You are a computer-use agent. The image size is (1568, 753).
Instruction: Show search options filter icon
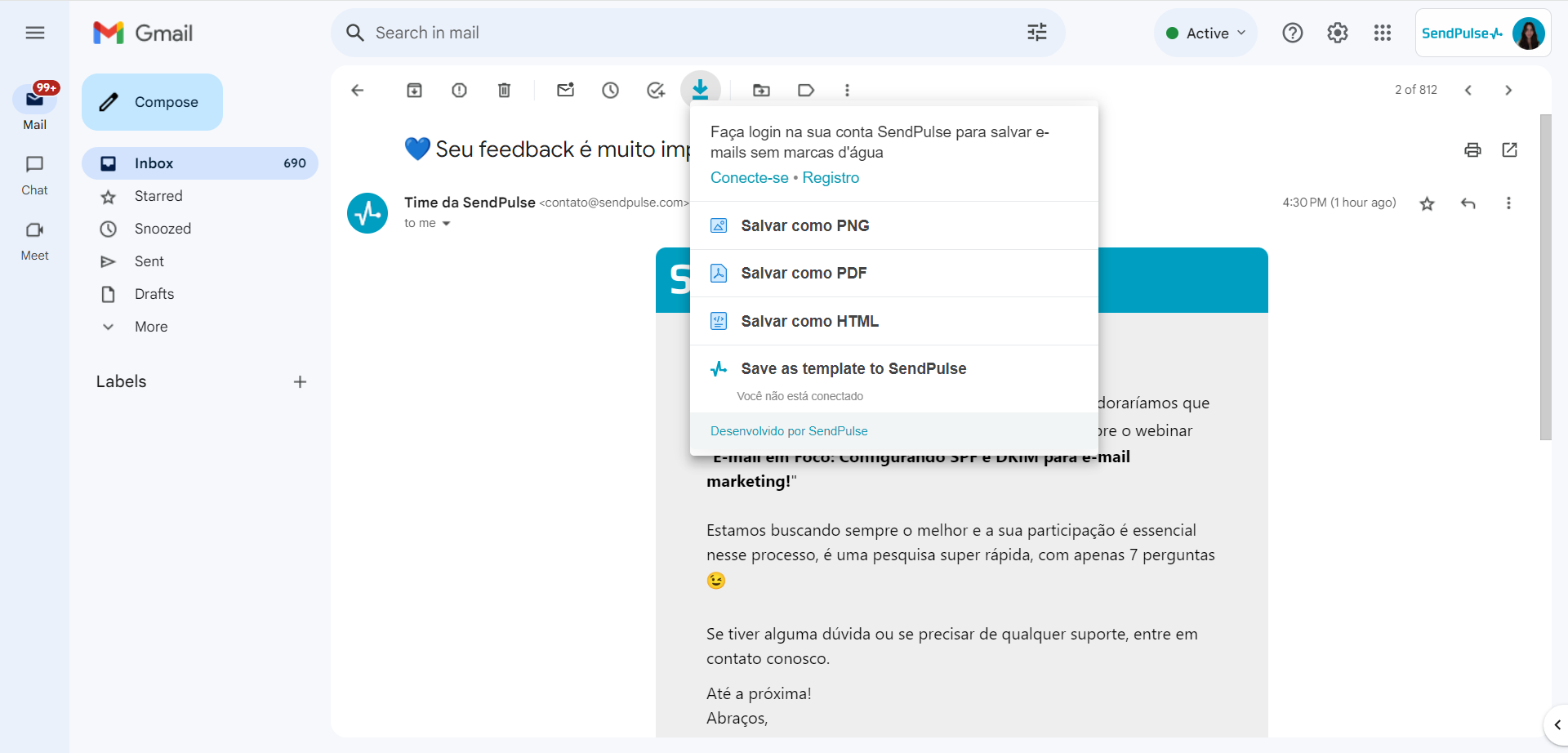[1037, 33]
